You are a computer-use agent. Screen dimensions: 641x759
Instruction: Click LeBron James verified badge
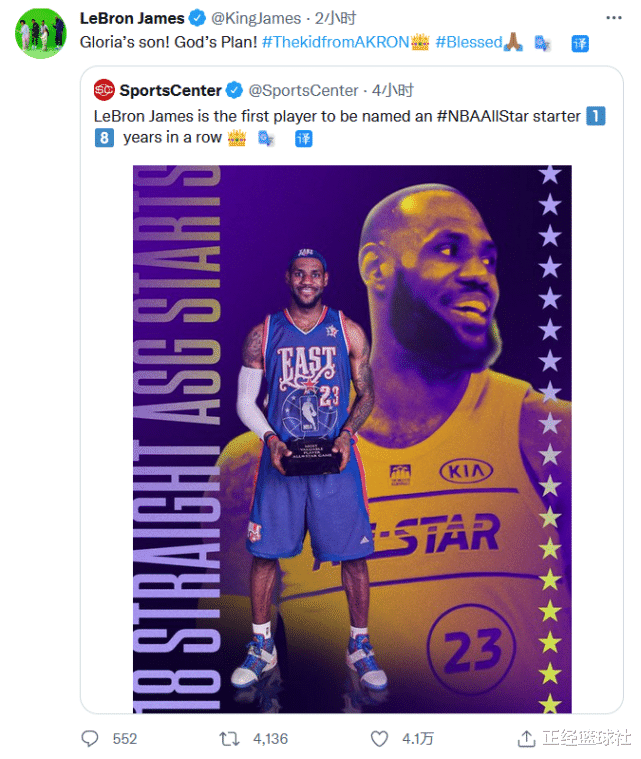197,18
